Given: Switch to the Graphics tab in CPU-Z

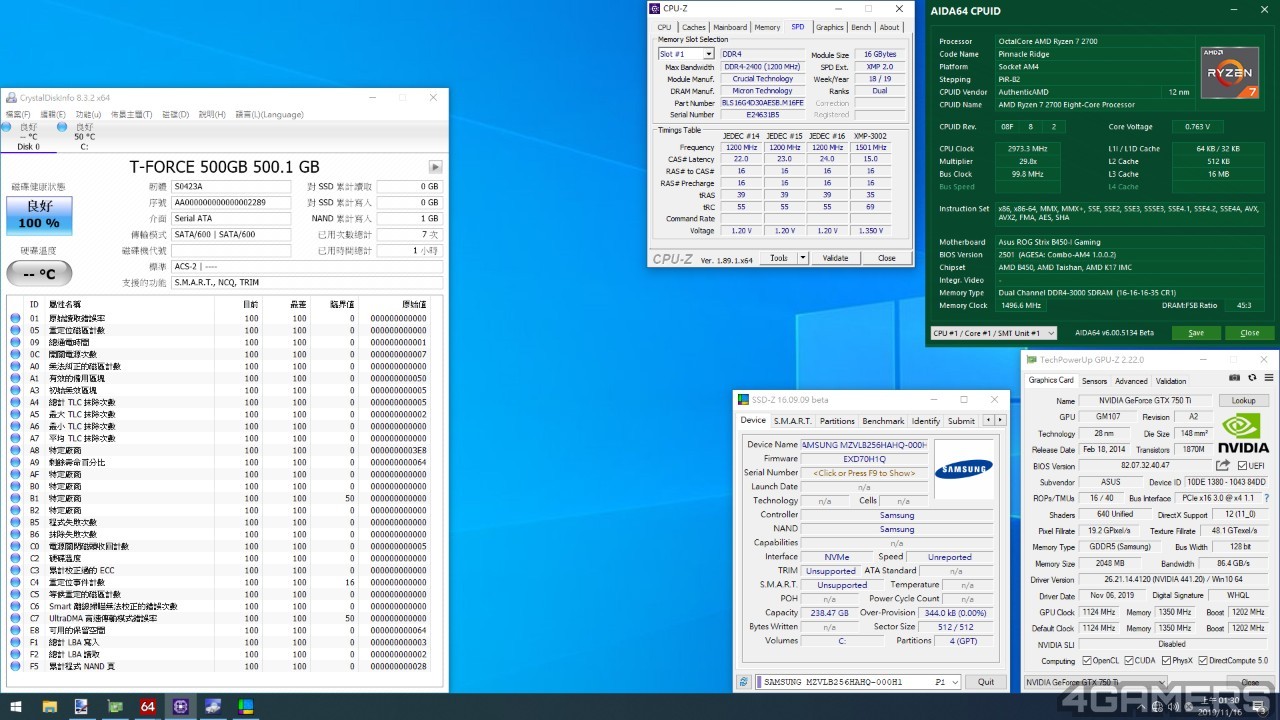Looking at the screenshot, I should click(x=829, y=27).
